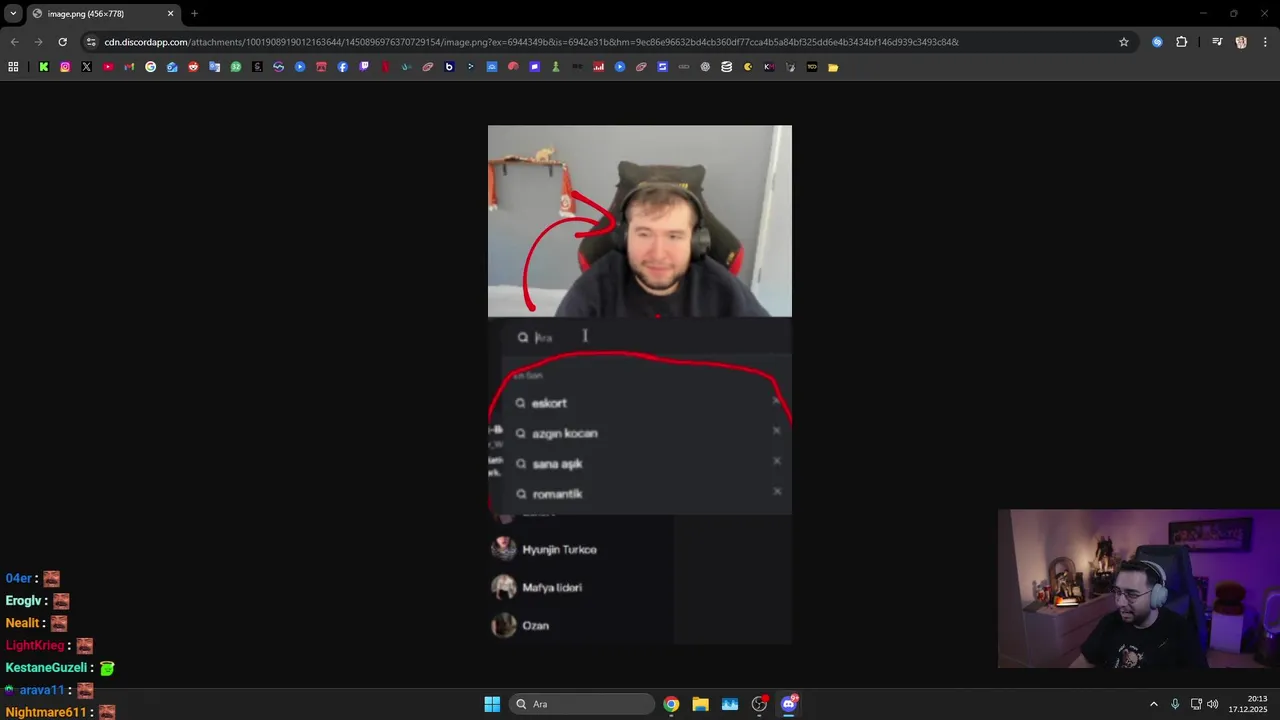
Task: Open the Google Translate bookmark
Action: 215,67
